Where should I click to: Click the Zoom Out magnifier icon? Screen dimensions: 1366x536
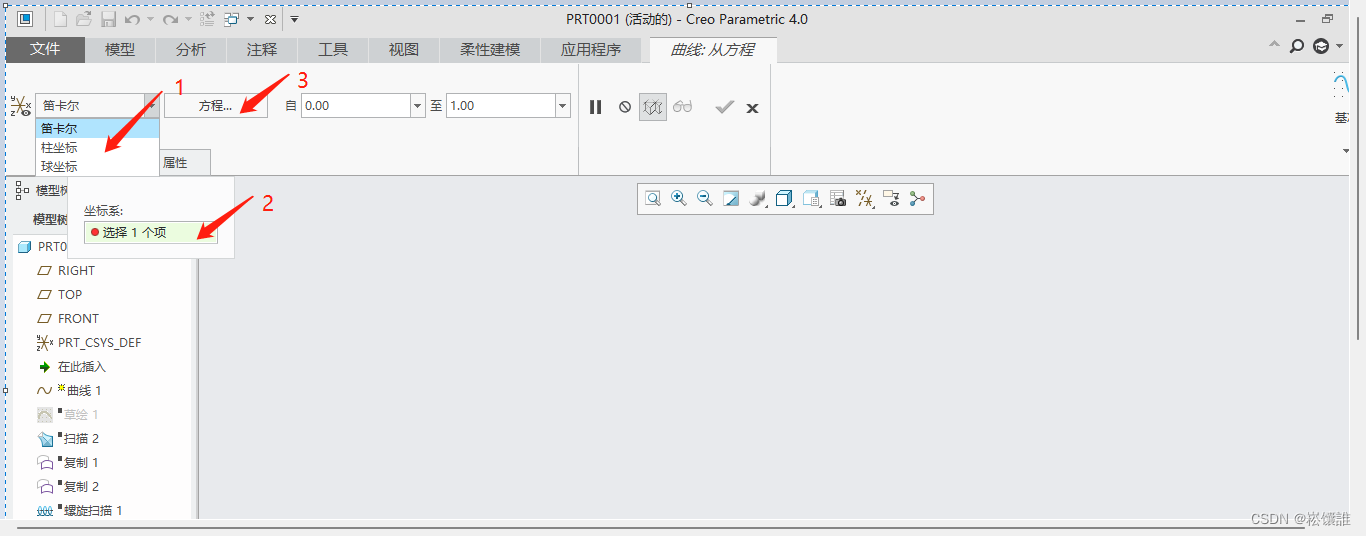(705, 199)
